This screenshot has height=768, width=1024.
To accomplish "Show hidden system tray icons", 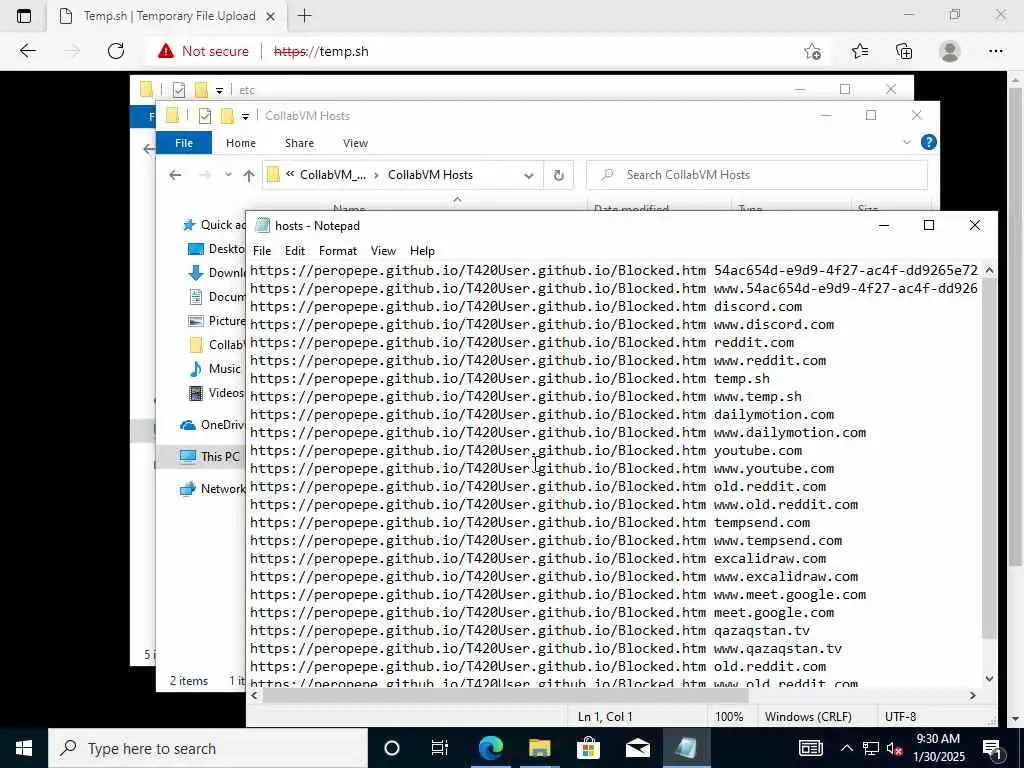I will (846, 748).
